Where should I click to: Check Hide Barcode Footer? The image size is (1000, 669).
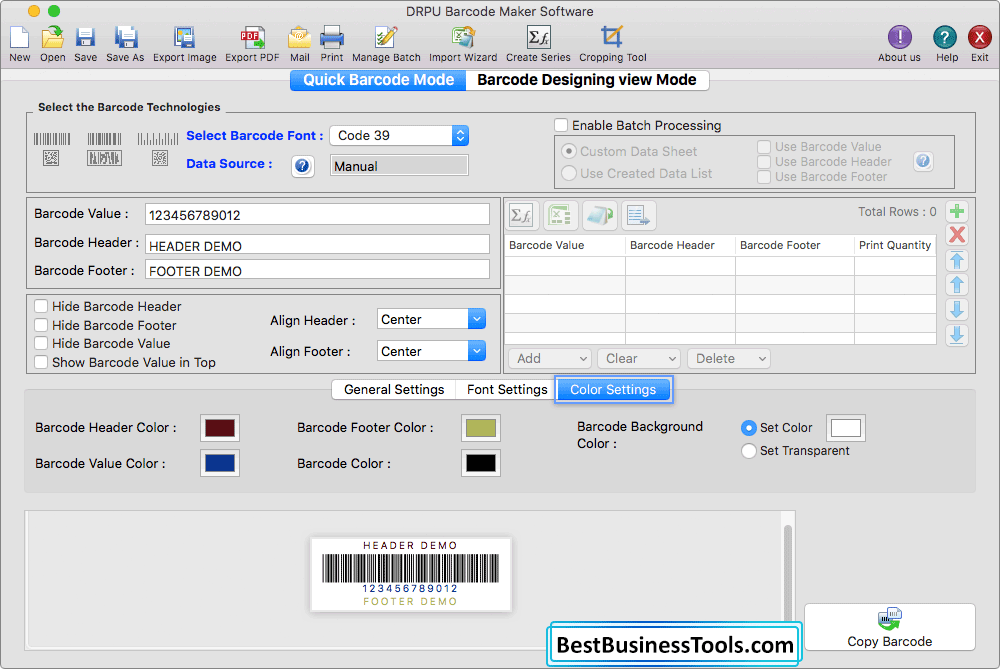click(41, 325)
